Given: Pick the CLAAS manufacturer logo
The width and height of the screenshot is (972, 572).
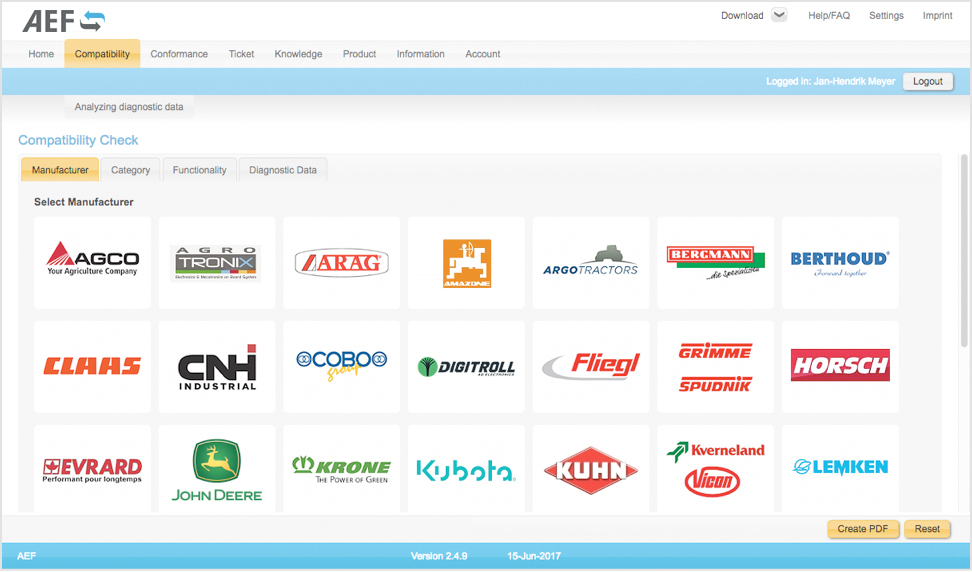Looking at the screenshot, I should pos(92,367).
